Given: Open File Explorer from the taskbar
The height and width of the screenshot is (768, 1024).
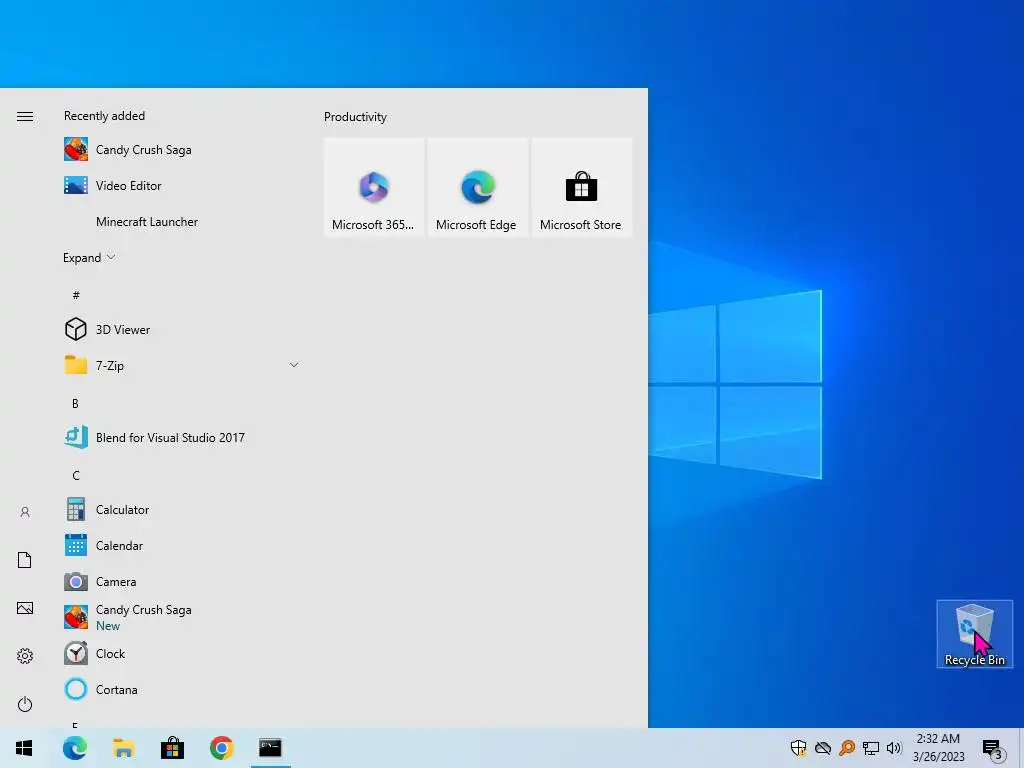Looking at the screenshot, I should click(x=123, y=748).
